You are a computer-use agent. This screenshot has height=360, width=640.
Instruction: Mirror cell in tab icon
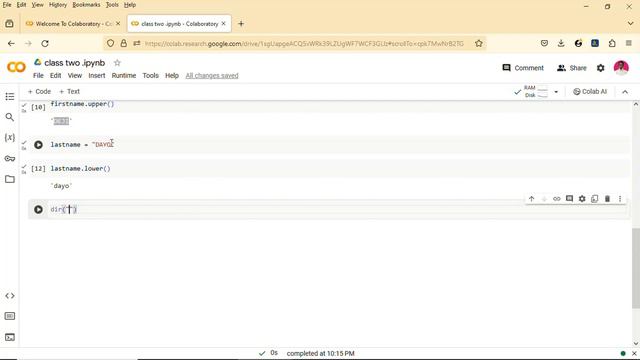595,199
